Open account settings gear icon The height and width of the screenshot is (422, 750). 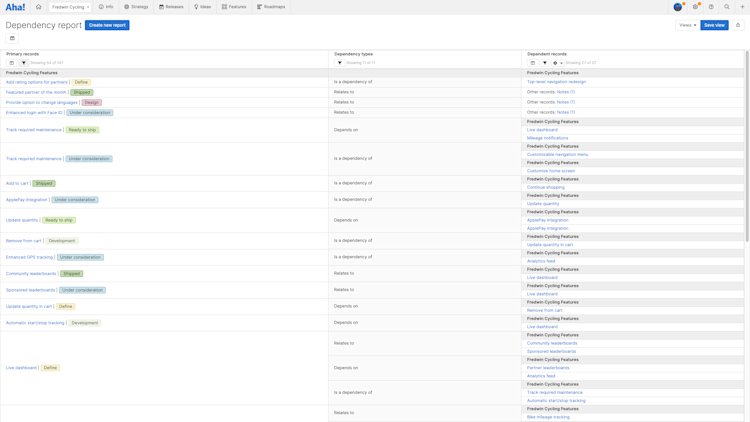(x=695, y=7)
